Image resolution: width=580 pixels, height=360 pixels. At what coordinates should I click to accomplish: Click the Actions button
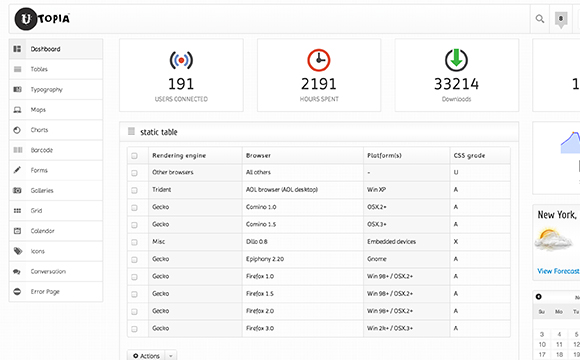point(146,356)
